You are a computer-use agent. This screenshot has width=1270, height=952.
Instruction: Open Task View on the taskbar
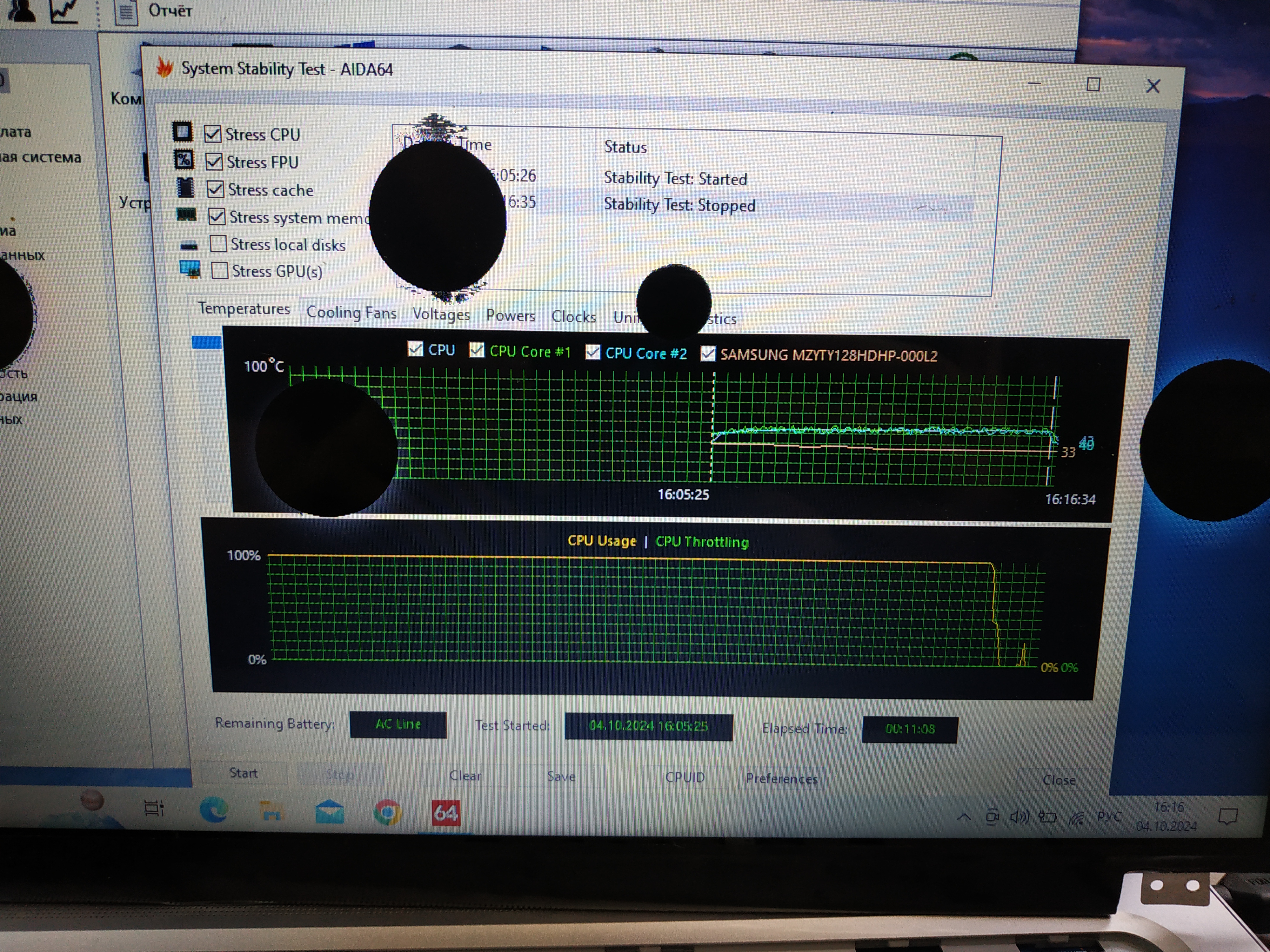(154, 808)
